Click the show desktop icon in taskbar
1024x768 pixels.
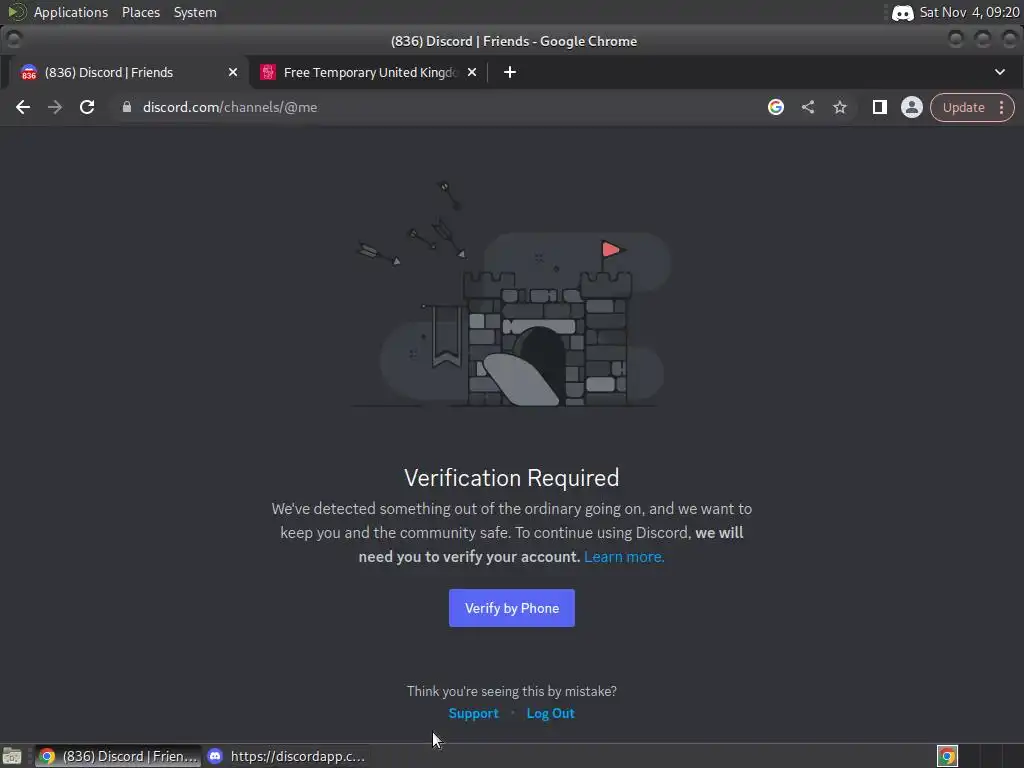pyautogui.click(x=12, y=756)
